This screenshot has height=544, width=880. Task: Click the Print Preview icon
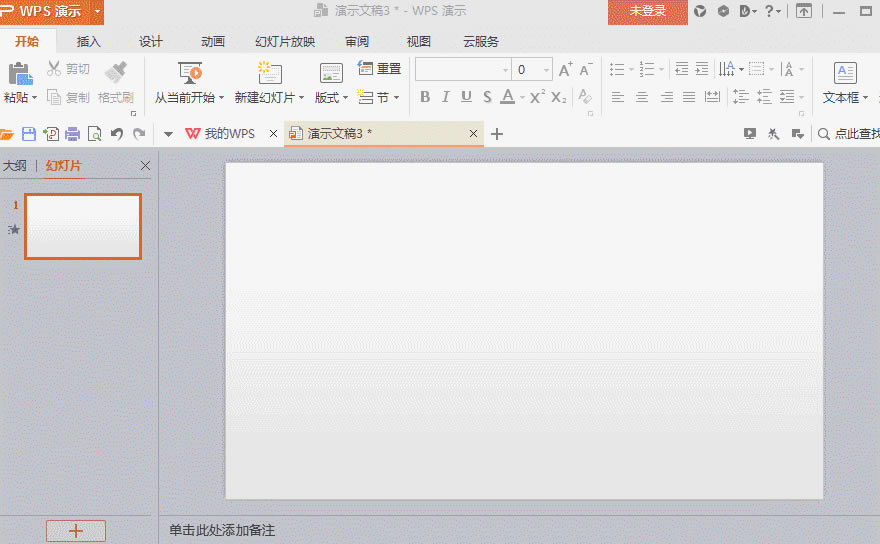(95, 134)
